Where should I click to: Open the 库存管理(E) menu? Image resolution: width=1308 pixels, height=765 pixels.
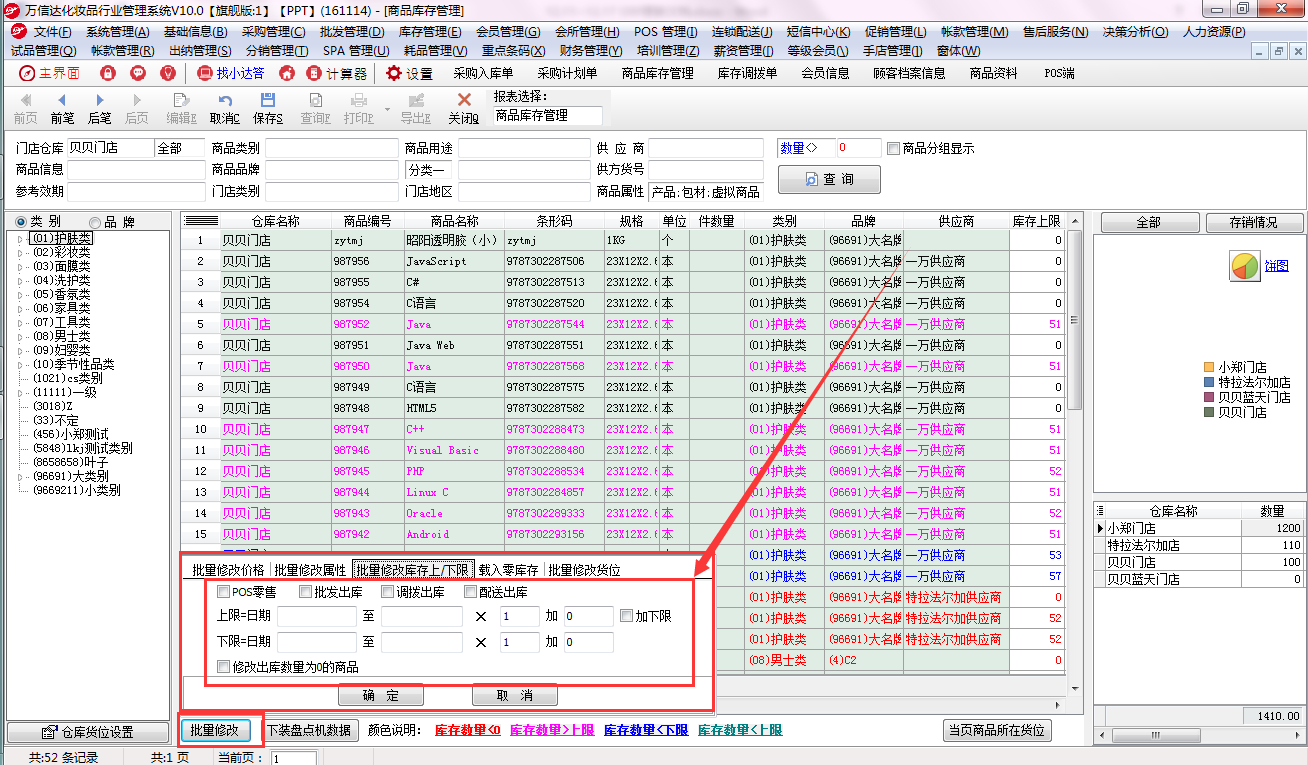(429, 32)
